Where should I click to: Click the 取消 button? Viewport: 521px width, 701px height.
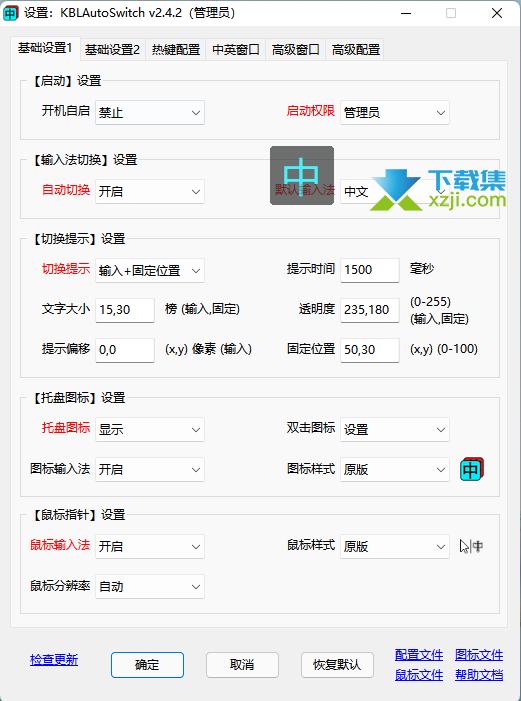click(x=242, y=665)
